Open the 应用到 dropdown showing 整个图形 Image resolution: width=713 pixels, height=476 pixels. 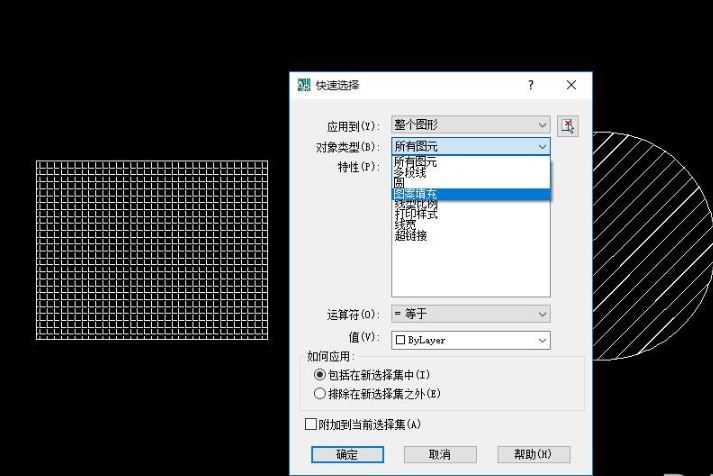471,125
